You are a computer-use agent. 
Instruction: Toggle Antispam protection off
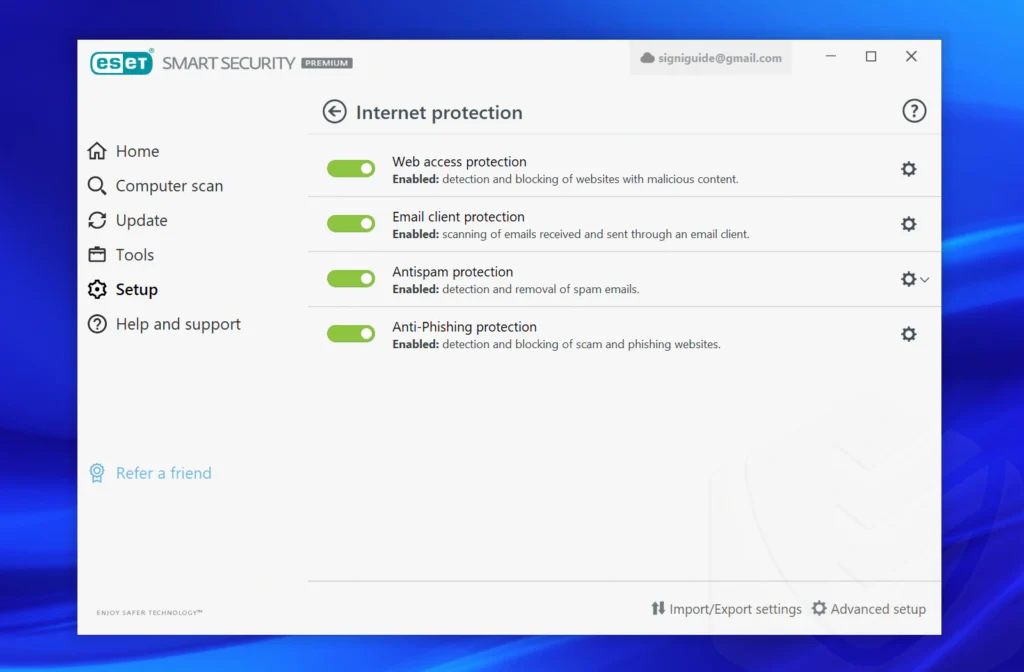click(351, 279)
